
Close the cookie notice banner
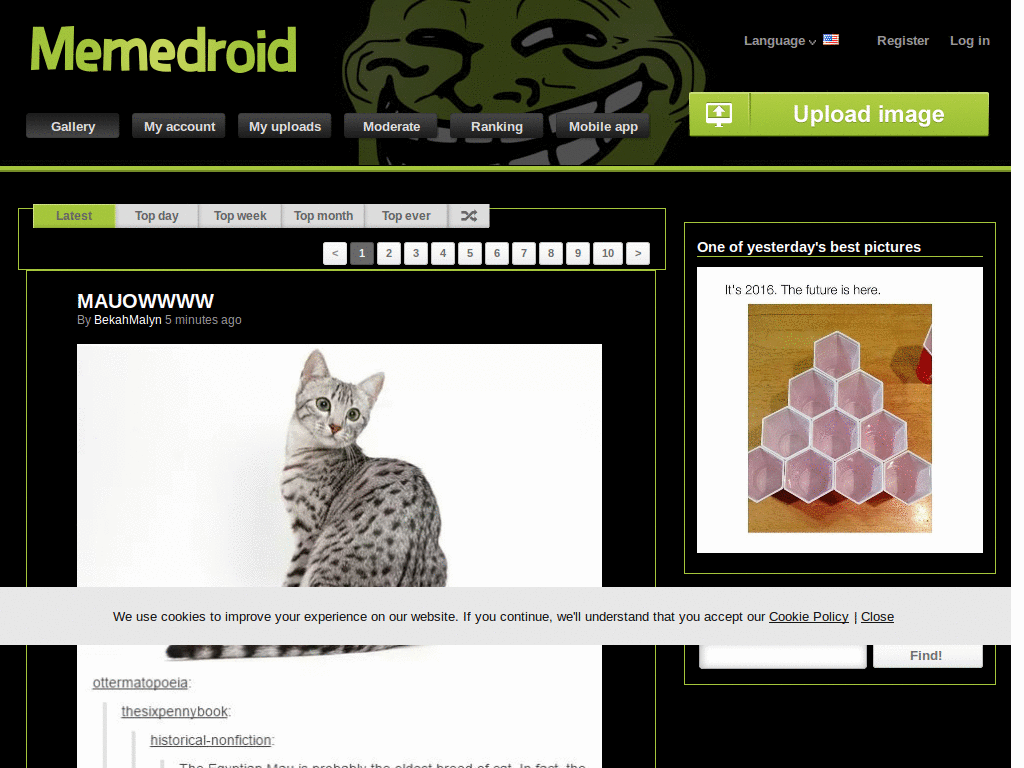877,616
